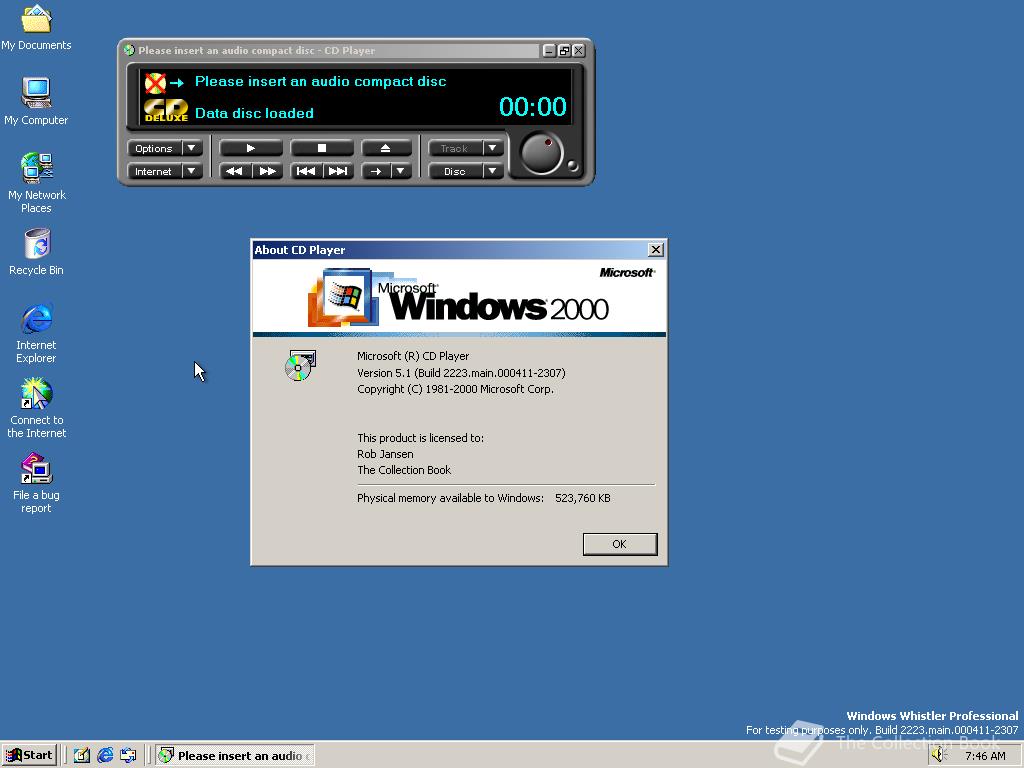This screenshot has height=768, width=1024.
Task: Select the My Network Places icon
Action: 37,183
